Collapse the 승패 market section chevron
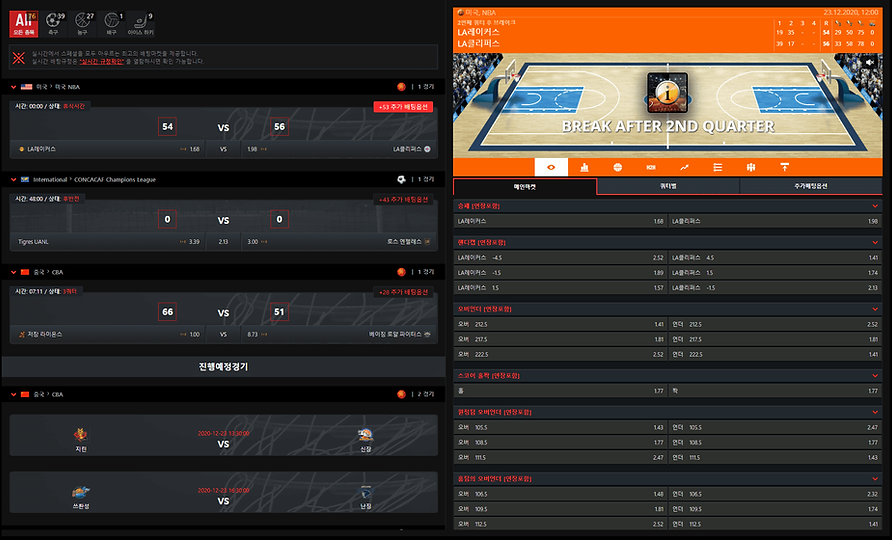 tap(875, 206)
